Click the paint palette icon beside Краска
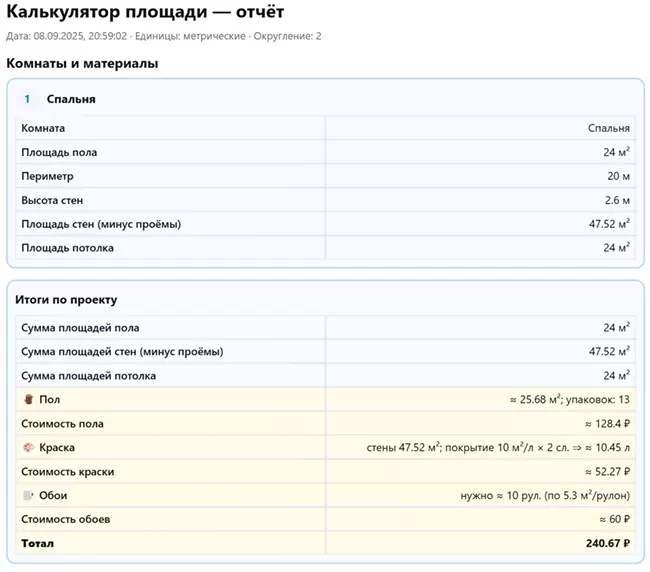Viewport: 650px width, 572px height. pos(28,447)
